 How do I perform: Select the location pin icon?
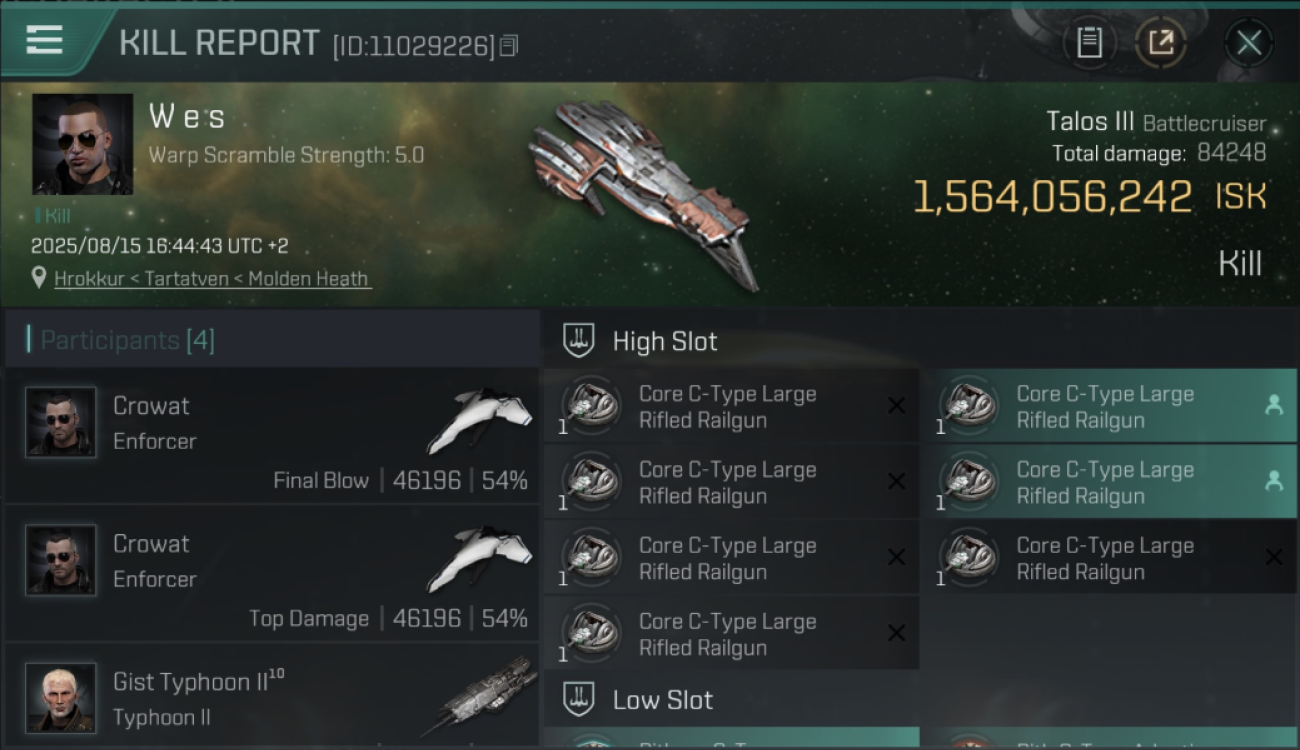tap(39, 278)
